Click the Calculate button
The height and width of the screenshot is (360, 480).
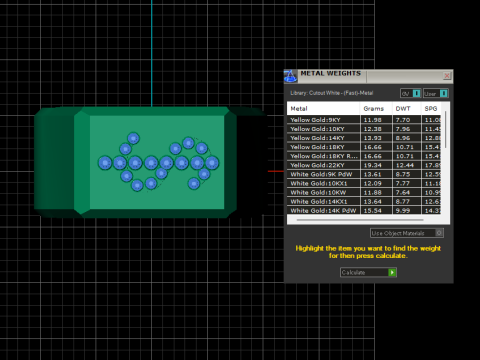368,272
